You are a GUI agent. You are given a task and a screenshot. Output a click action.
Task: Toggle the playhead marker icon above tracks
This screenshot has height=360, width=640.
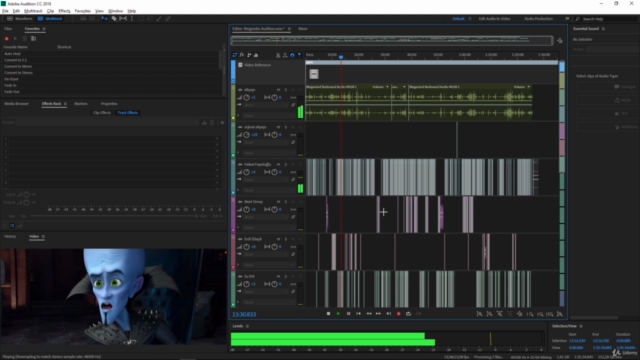[299, 55]
